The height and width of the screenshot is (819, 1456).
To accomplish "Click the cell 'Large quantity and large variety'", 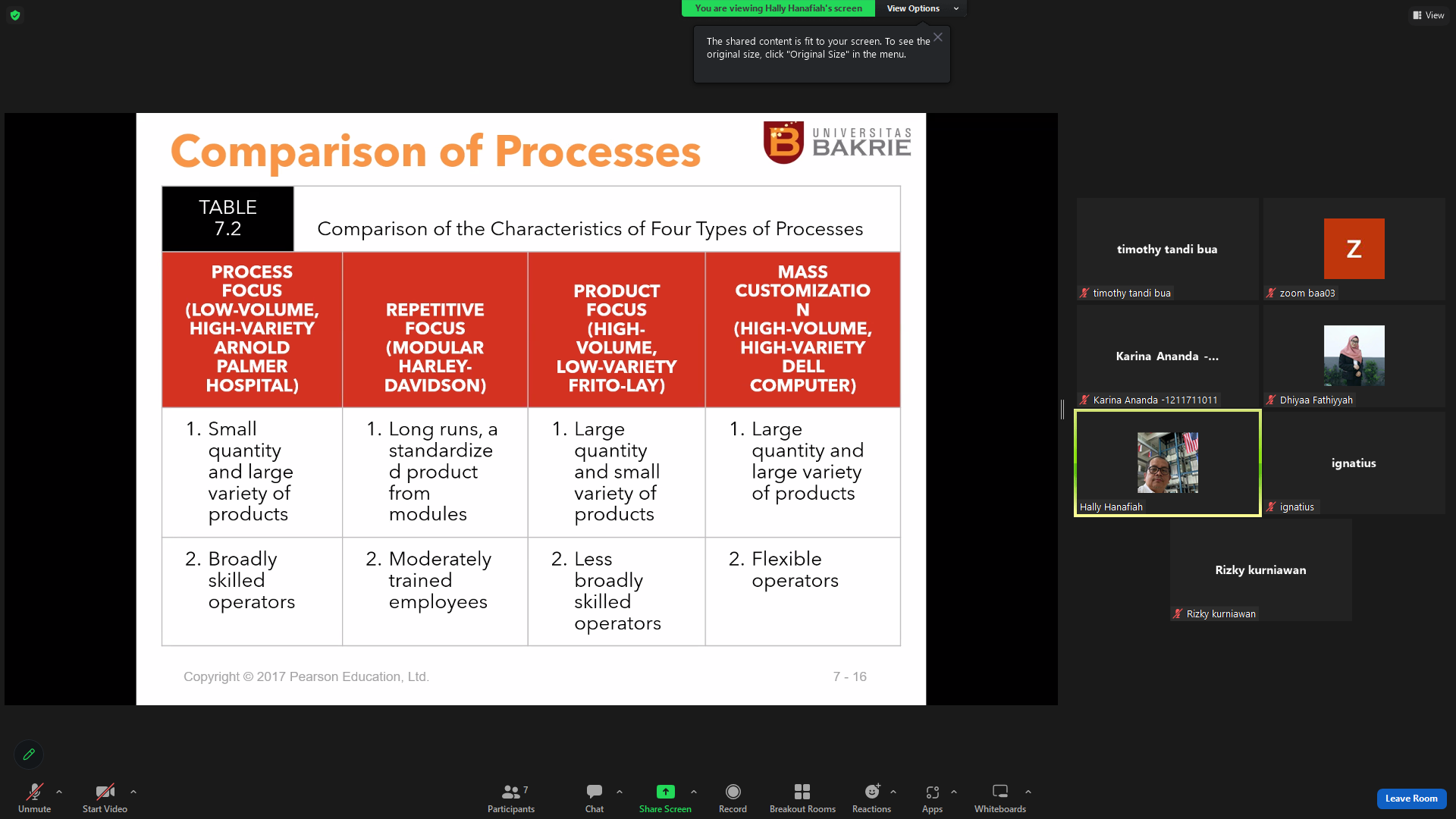I will pyautogui.click(x=803, y=472).
